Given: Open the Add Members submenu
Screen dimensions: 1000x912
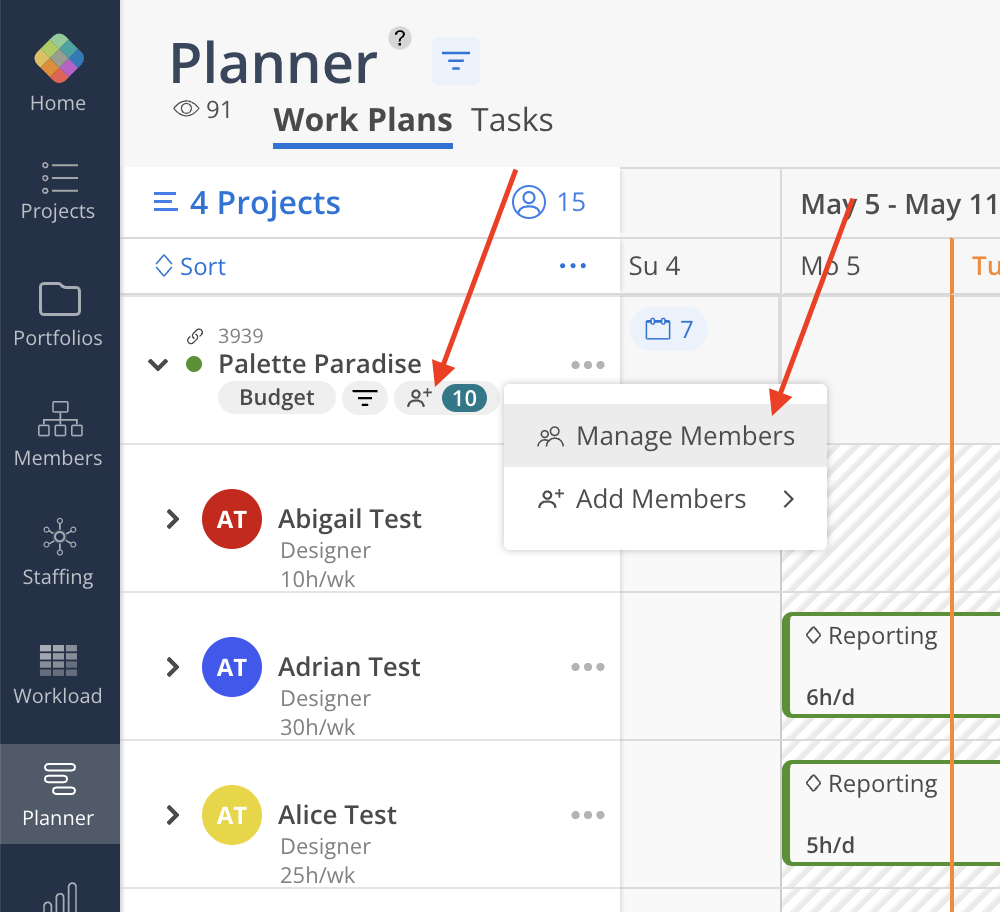Looking at the screenshot, I should click(665, 499).
